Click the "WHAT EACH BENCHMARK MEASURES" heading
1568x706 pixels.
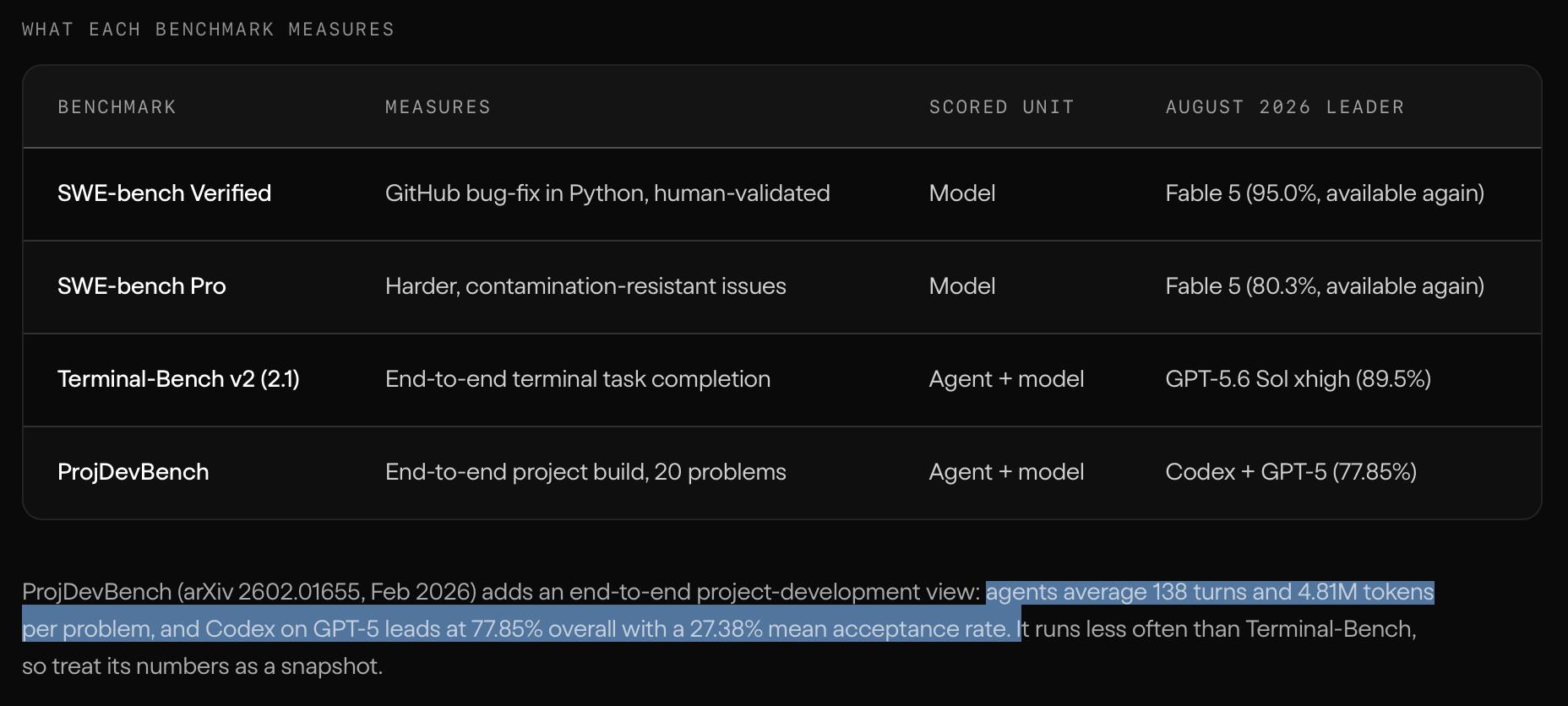(208, 30)
